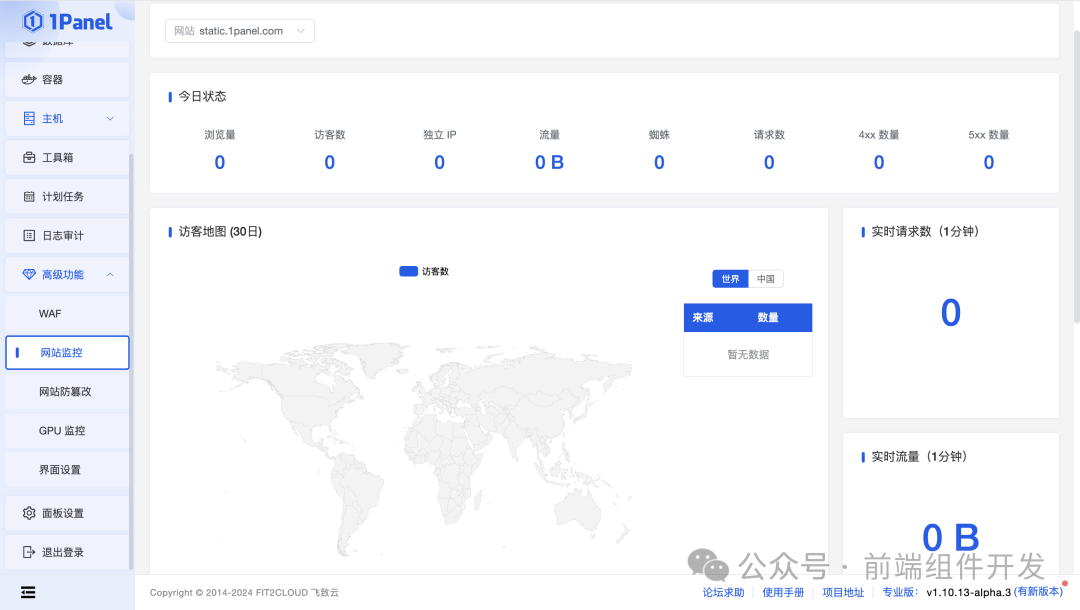Select the 世界 (World) map toggle
1080x610 pixels.
point(730,278)
